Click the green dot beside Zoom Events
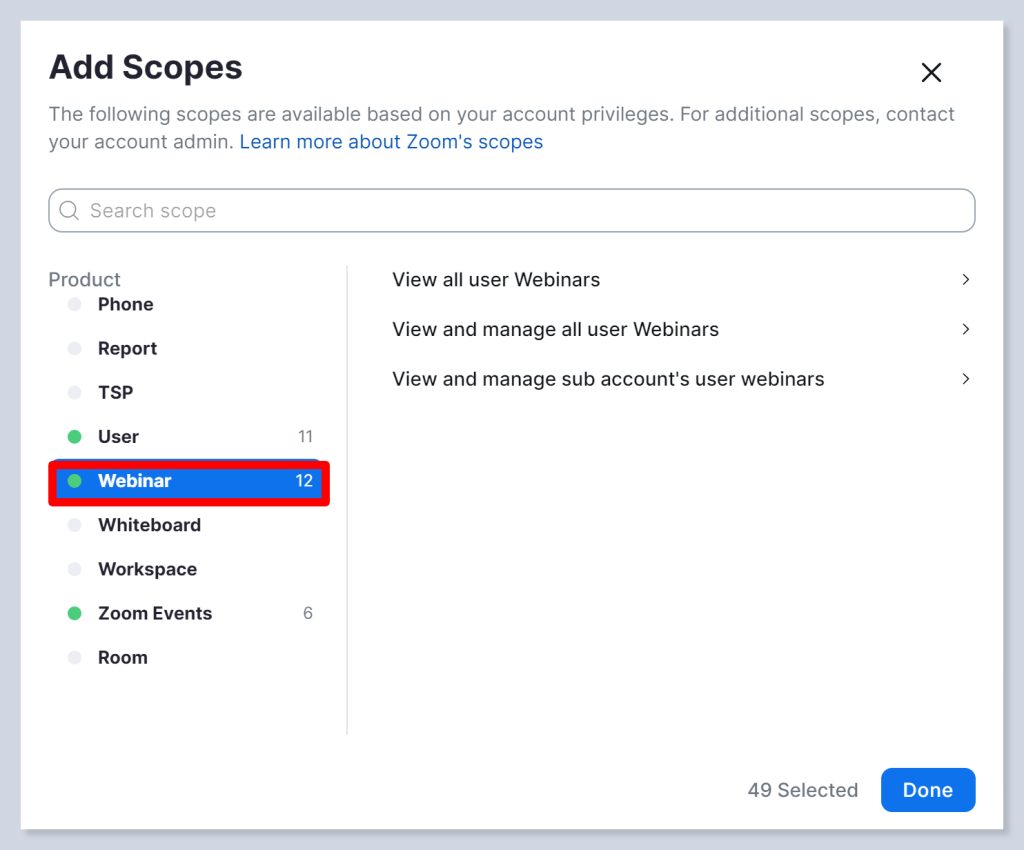The height and width of the screenshot is (850, 1024). pyautogui.click(x=74, y=613)
